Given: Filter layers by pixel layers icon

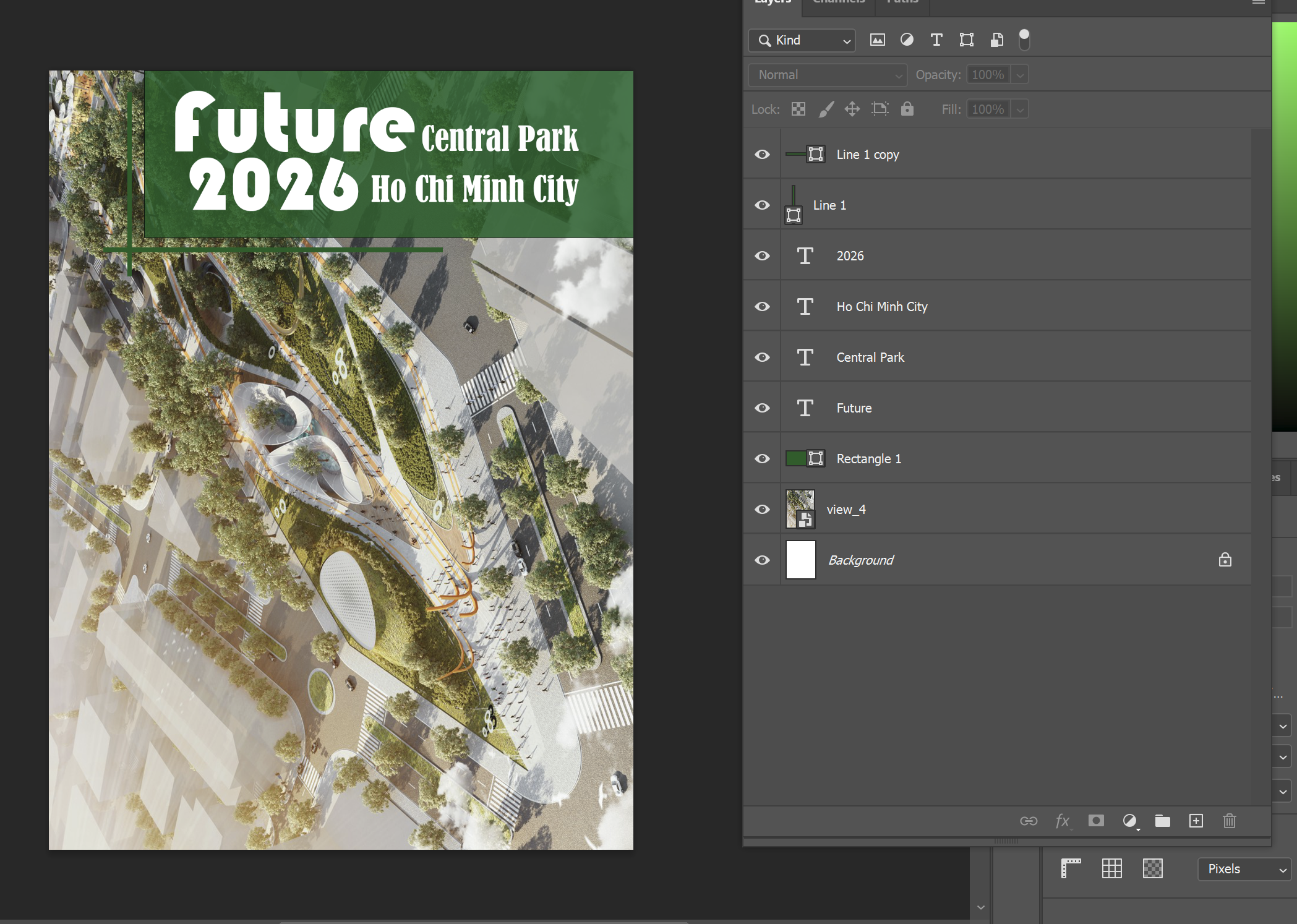Looking at the screenshot, I should coord(877,40).
